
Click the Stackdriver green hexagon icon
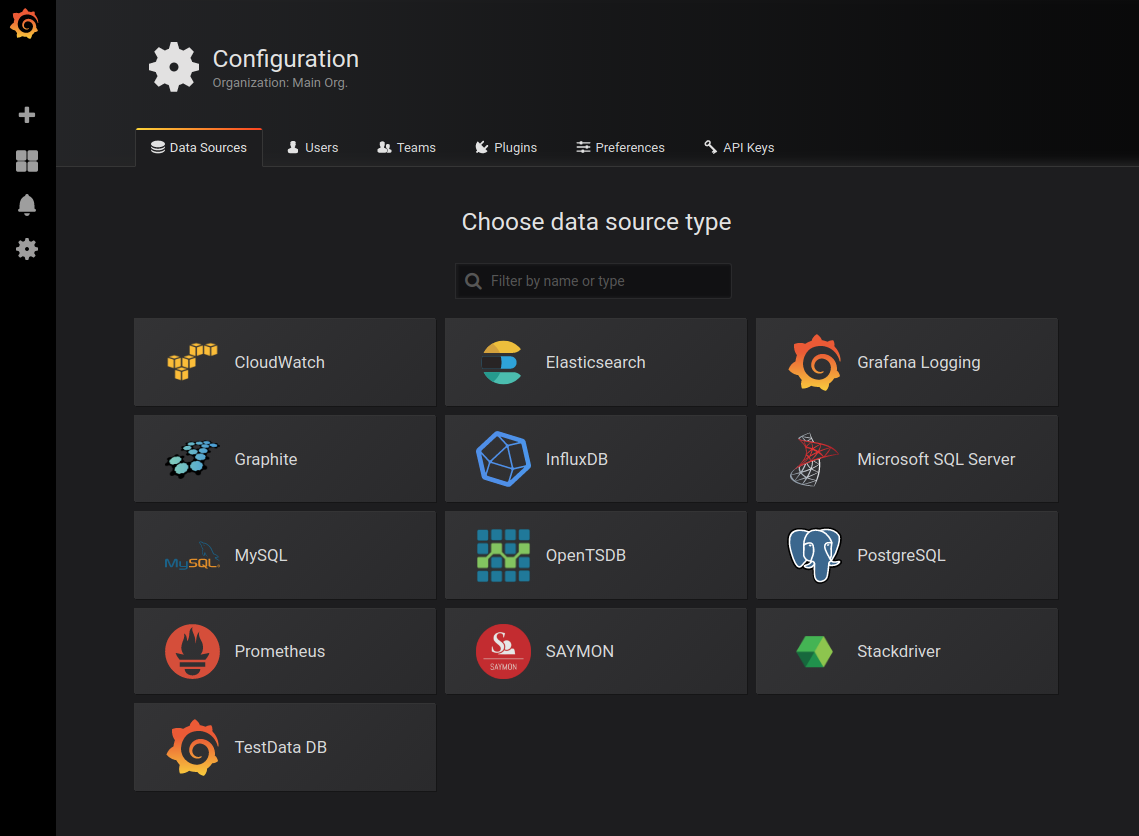(814, 652)
